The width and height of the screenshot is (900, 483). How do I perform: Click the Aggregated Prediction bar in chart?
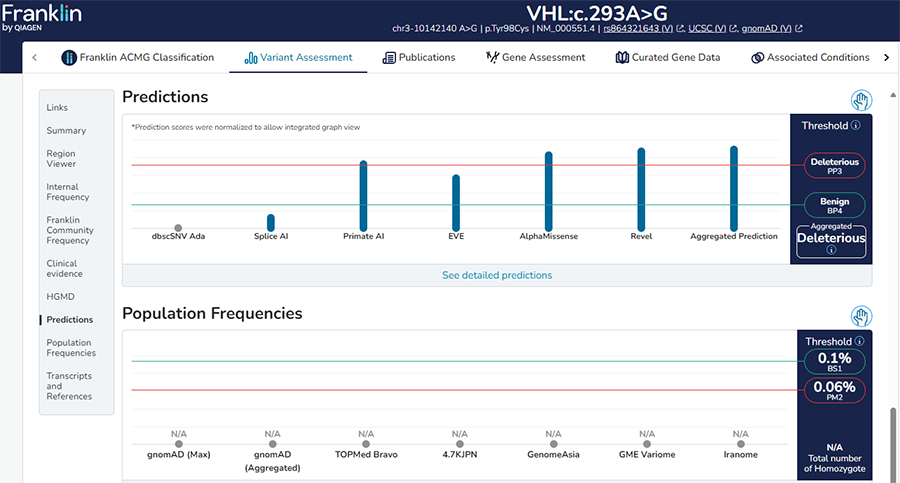734,187
